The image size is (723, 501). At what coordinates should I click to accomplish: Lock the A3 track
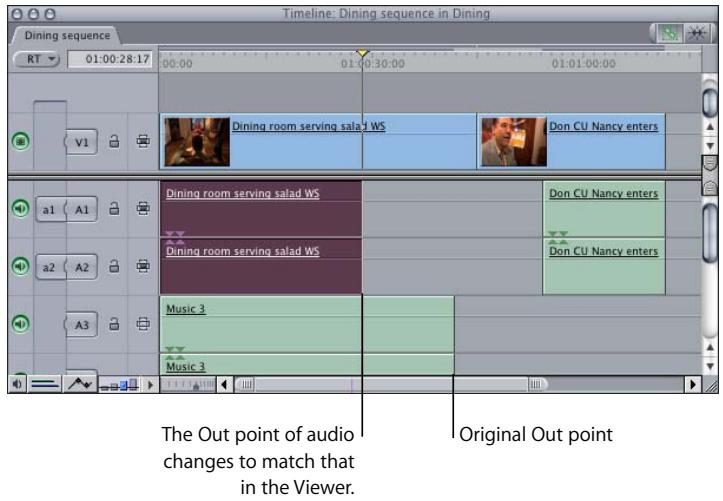(x=114, y=324)
